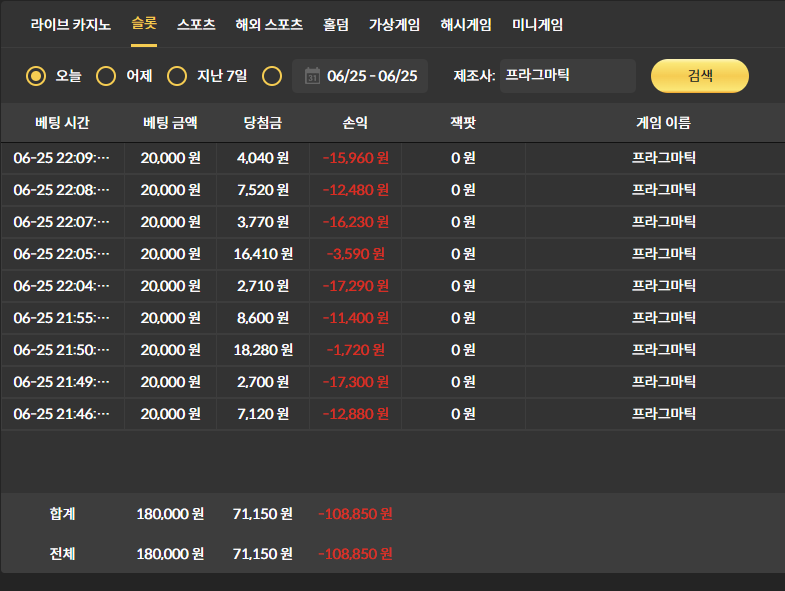Select the 06-25 22:05 bet time cell

pos(62,254)
